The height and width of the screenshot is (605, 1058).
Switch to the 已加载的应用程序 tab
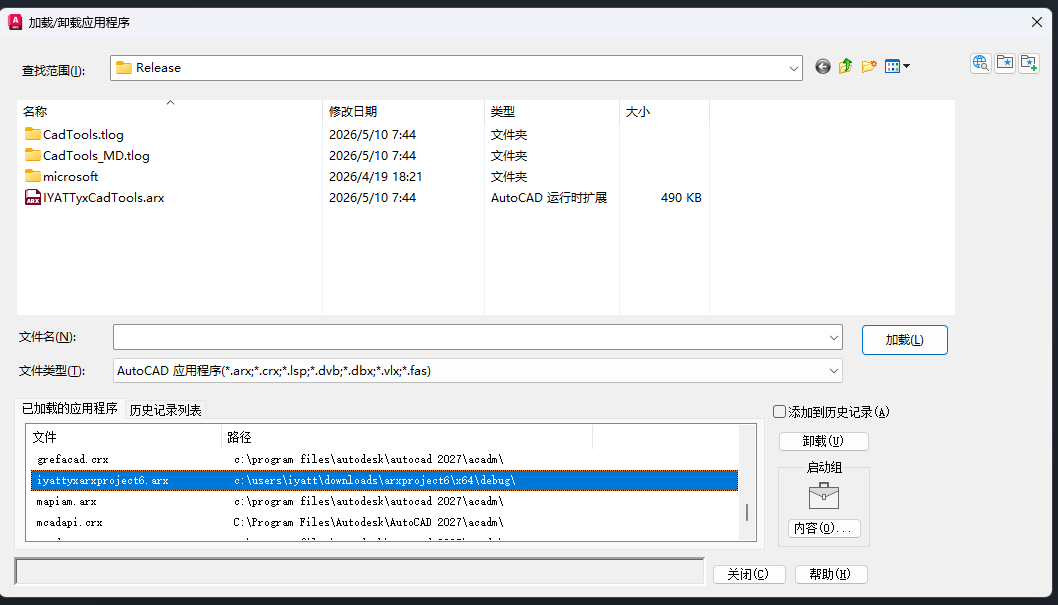click(69, 409)
